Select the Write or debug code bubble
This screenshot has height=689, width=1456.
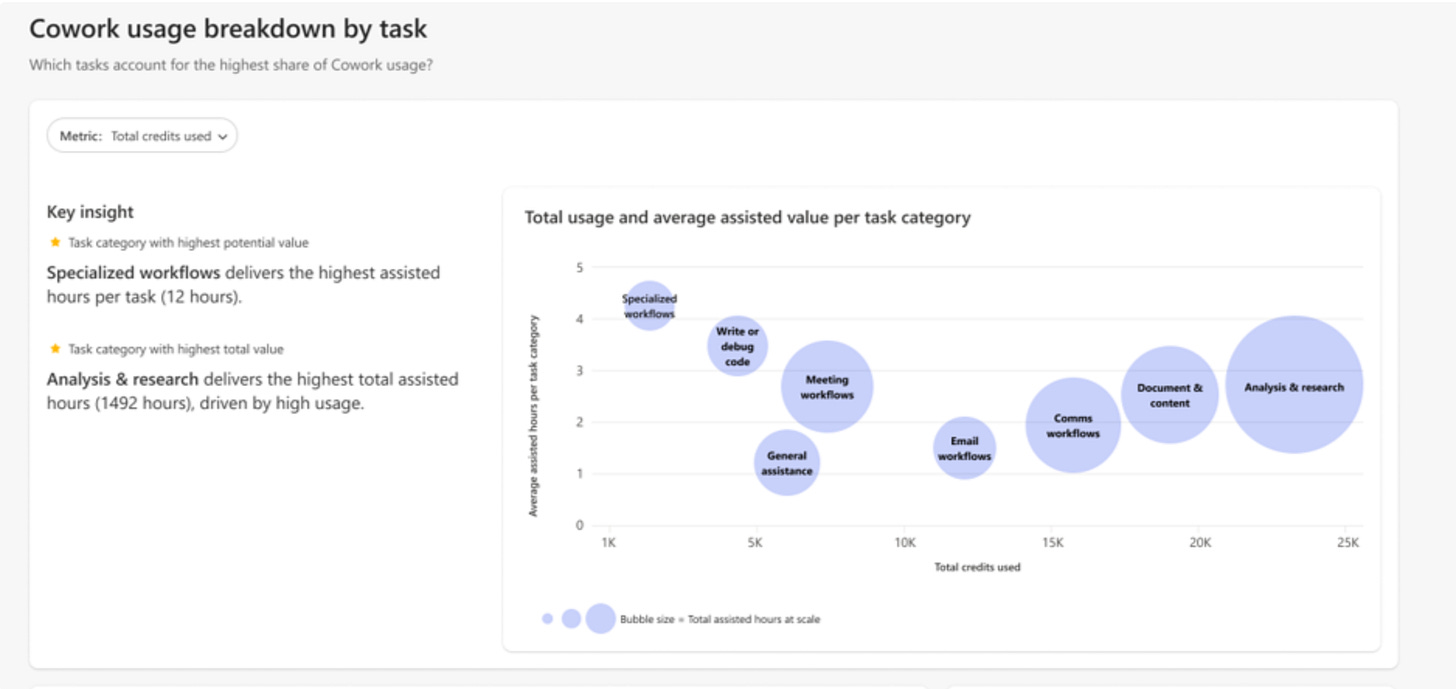tap(737, 346)
